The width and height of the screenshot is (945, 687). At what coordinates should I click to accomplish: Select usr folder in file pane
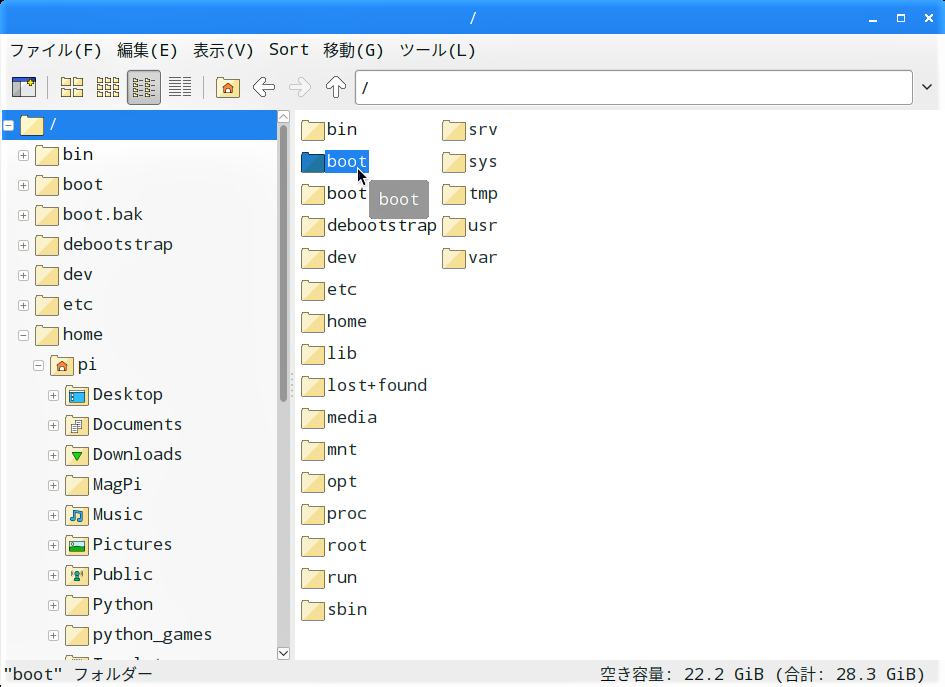(x=470, y=225)
